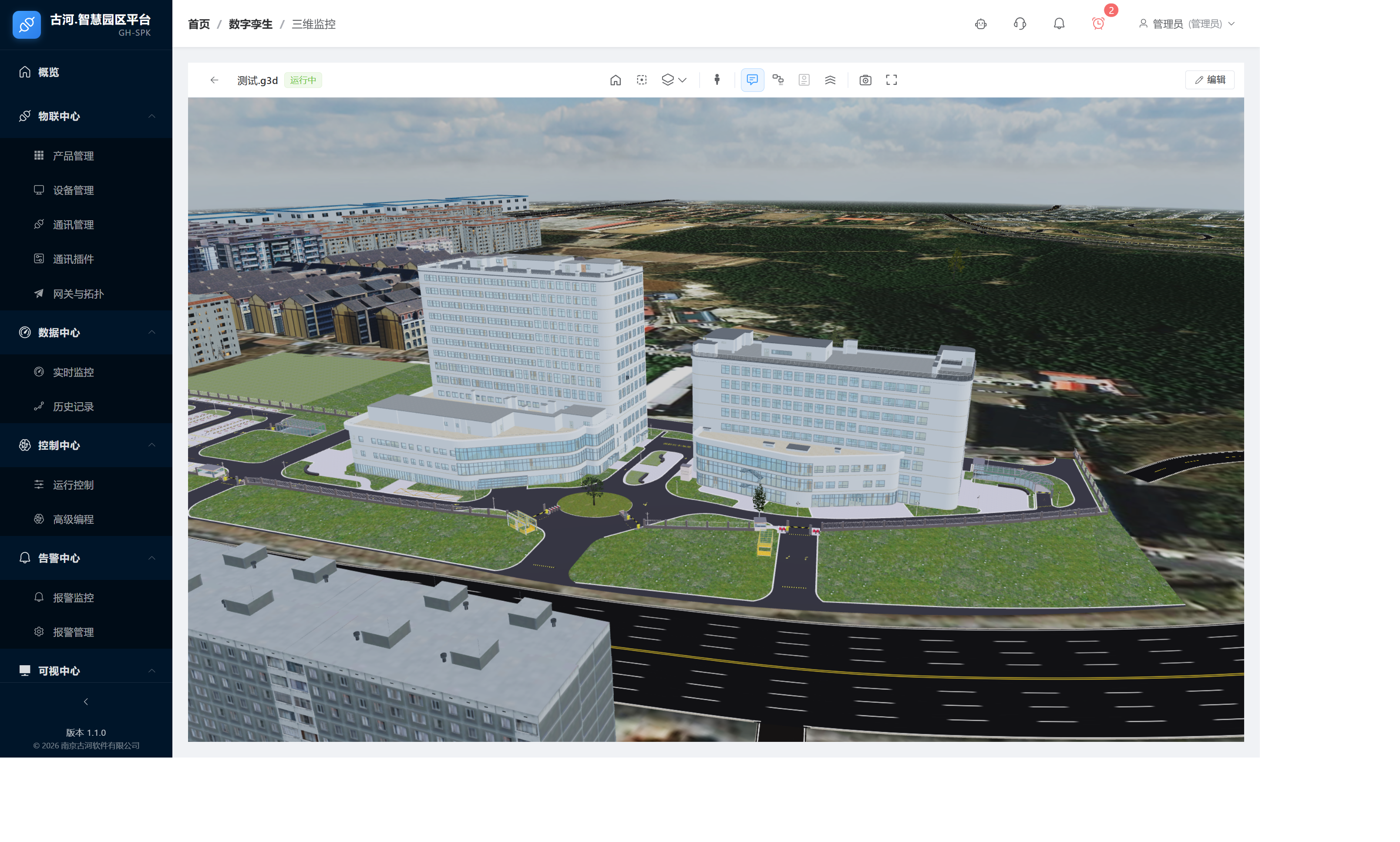The height and width of the screenshot is (842, 1400).
Task: Open the layers dropdown arrow
Action: click(x=683, y=80)
